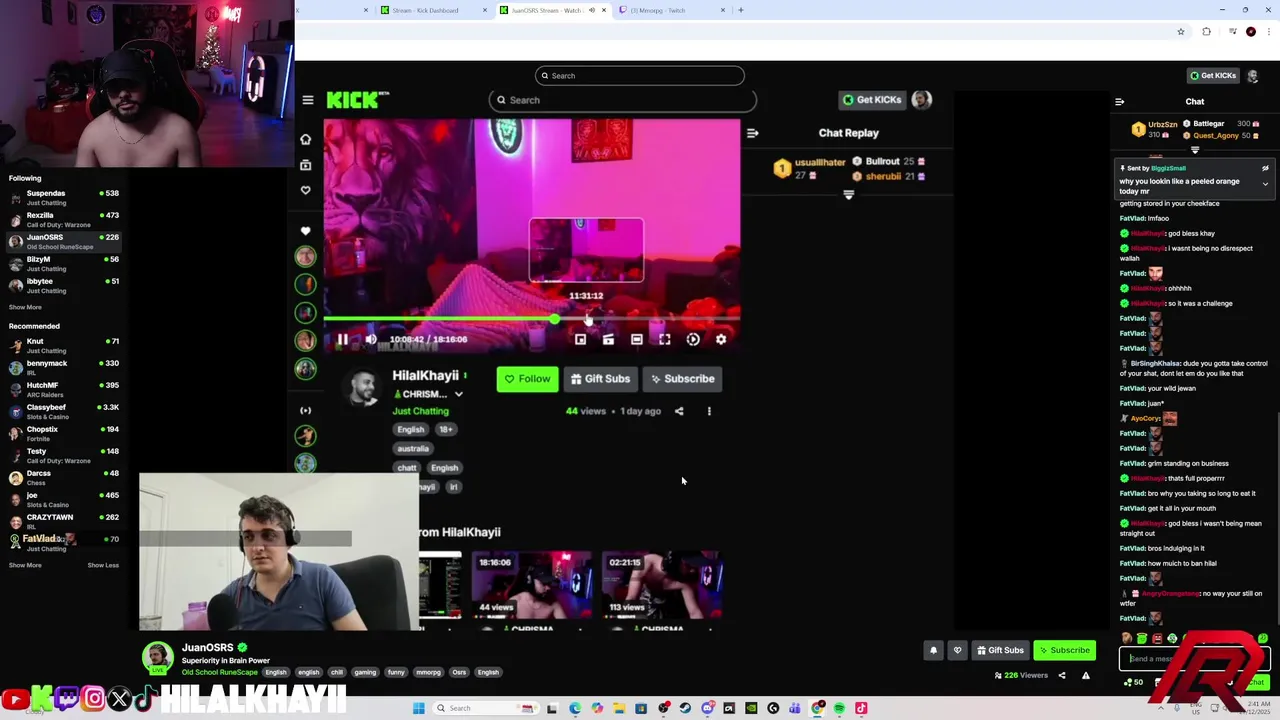Report the JuanOSRS stream warning icon
The width and height of the screenshot is (1280, 720).
point(1086,675)
